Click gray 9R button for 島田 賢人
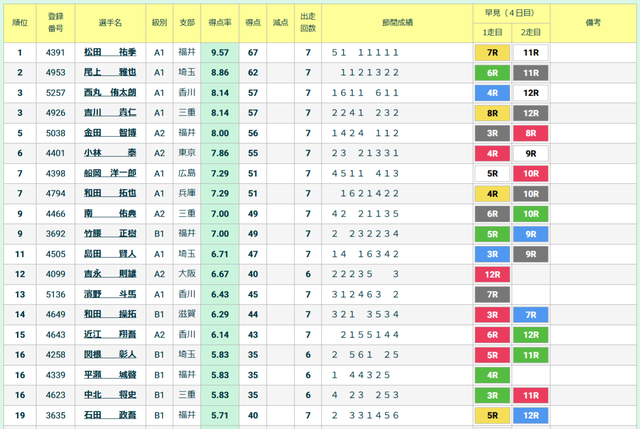 coord(531,254)
